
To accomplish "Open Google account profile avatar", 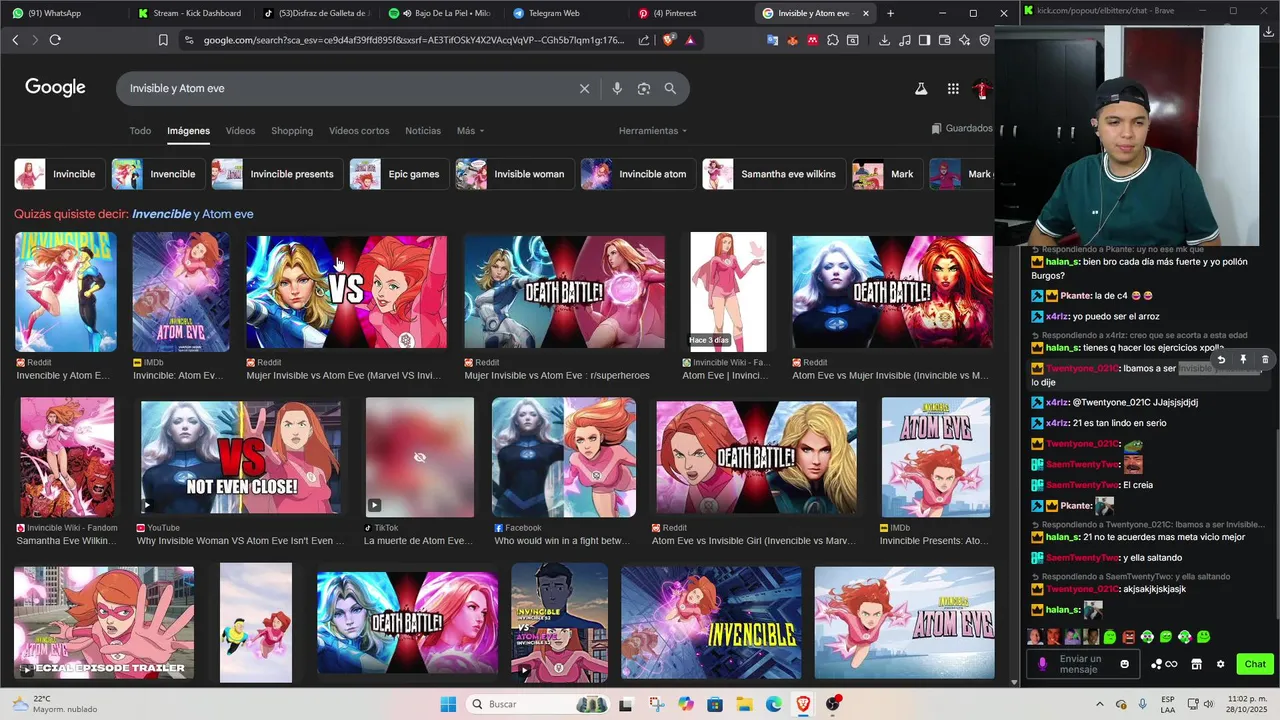I will pos(982,89).
